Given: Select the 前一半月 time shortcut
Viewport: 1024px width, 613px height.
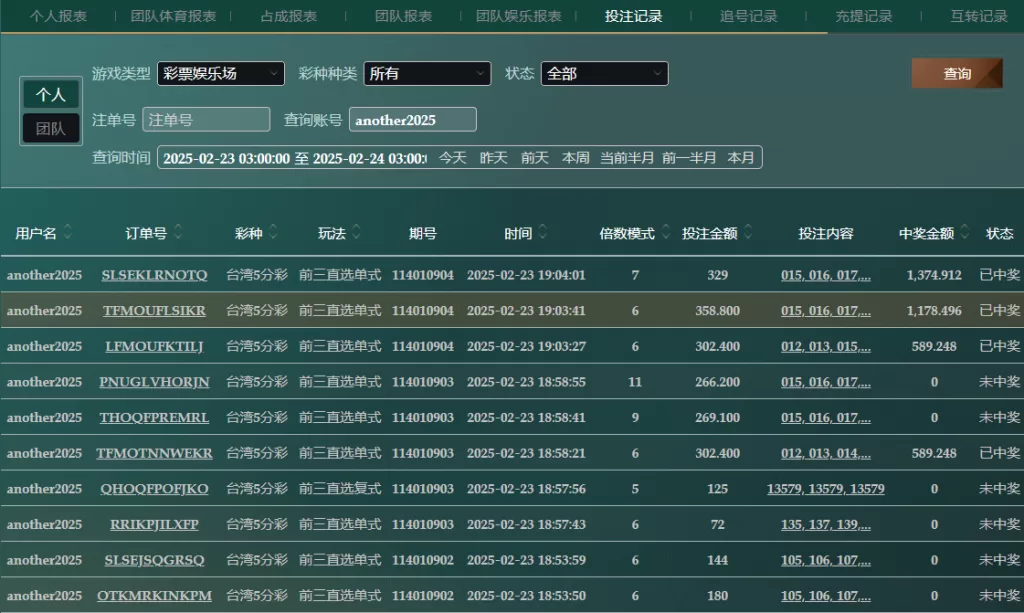Looking at the screenshot, I should pos(689,158).
